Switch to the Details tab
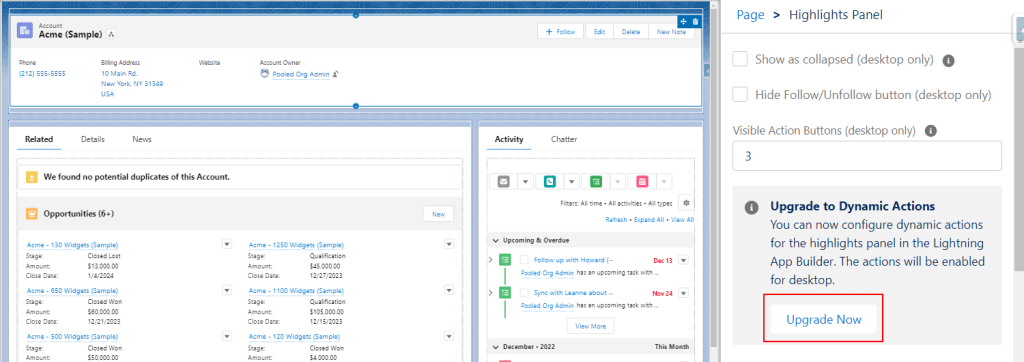 coord(93,139)
